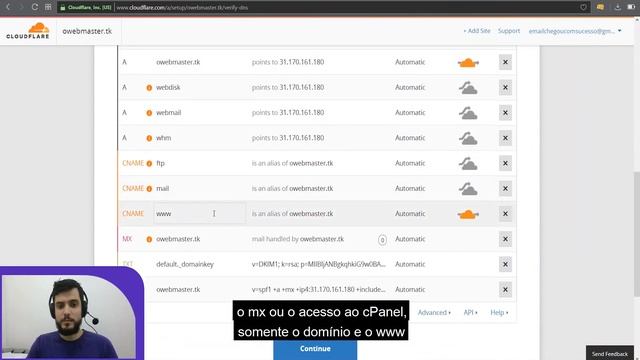Open the API dropdown
Screen dimensions: 640x360
[470, 313]
